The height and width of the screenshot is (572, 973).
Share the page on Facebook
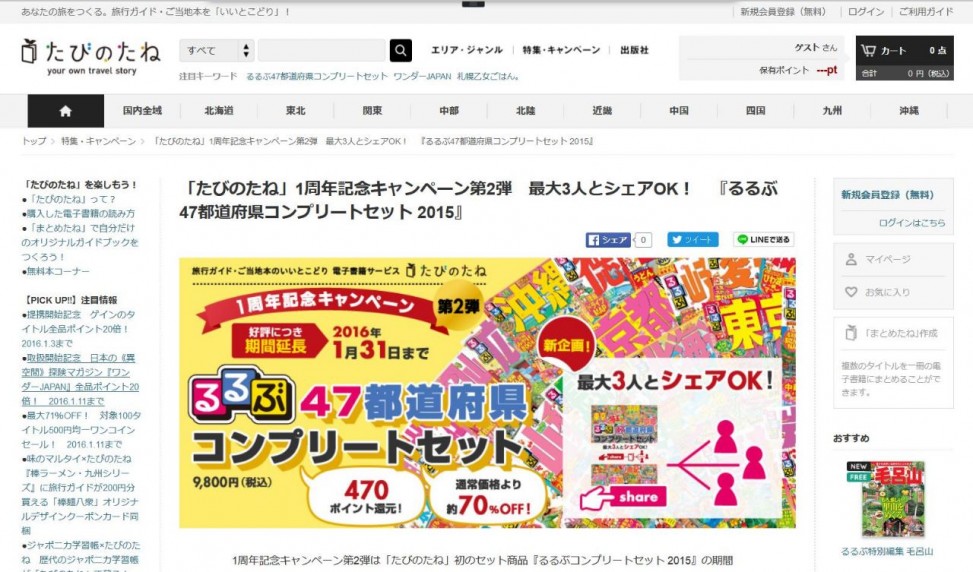click(609, 240)
